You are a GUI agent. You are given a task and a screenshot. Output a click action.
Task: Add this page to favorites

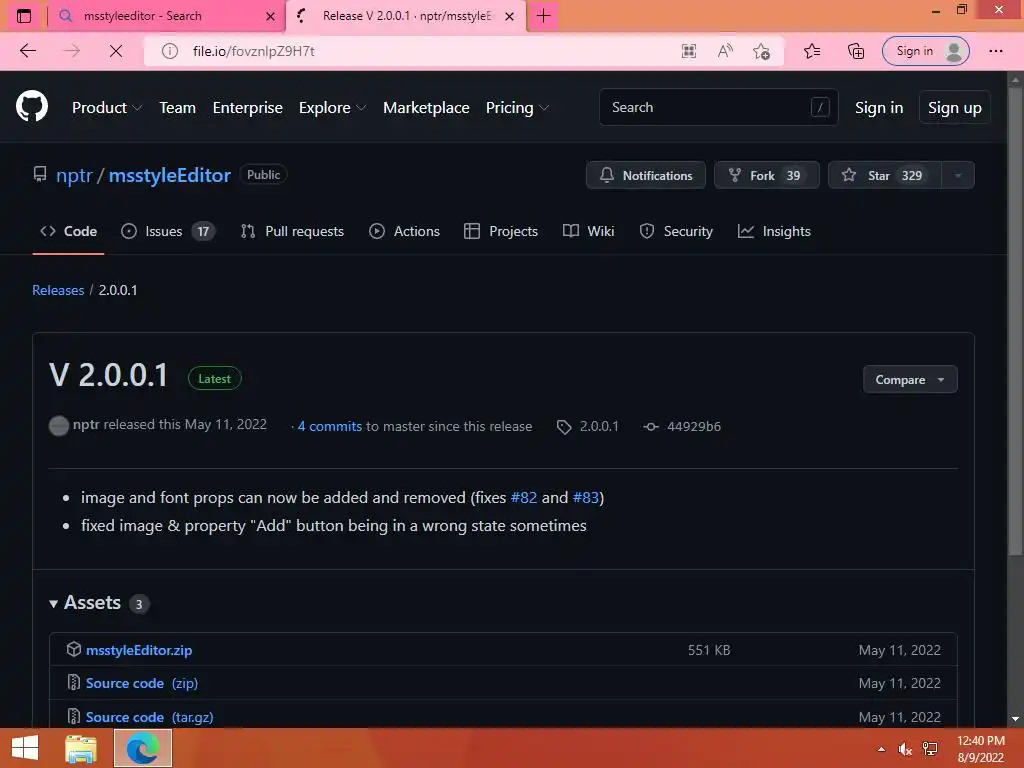761,51
